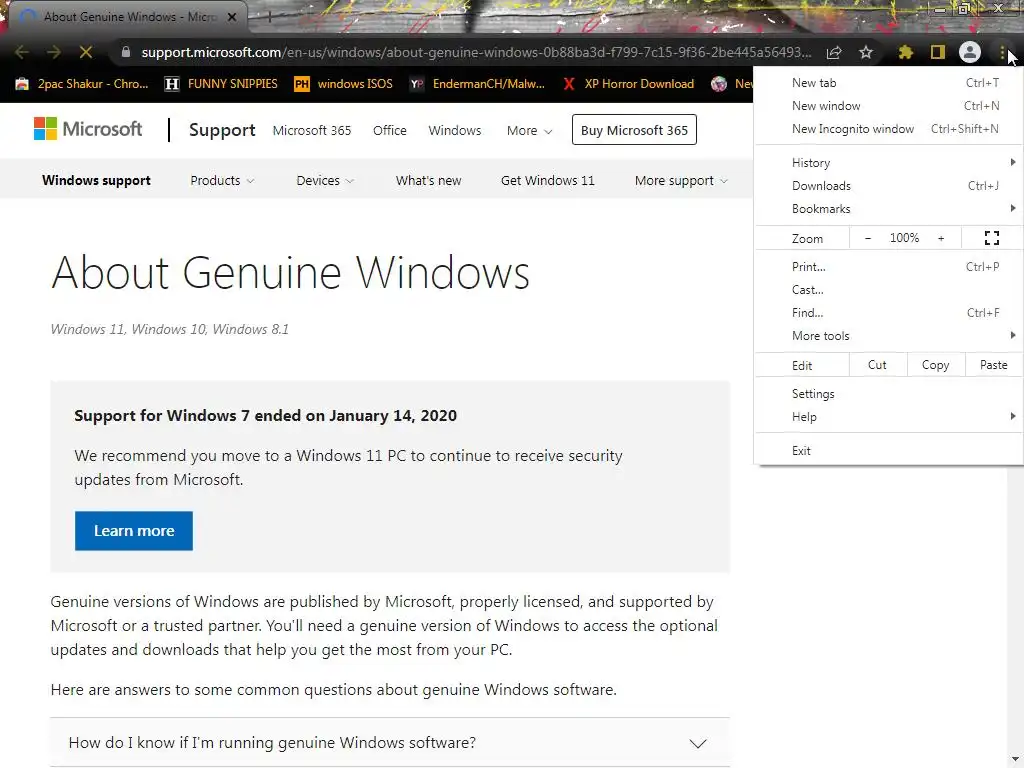Viewport: 1024px width, 768px height.
Task: Open the Help submenu
Action: point(889,417)
